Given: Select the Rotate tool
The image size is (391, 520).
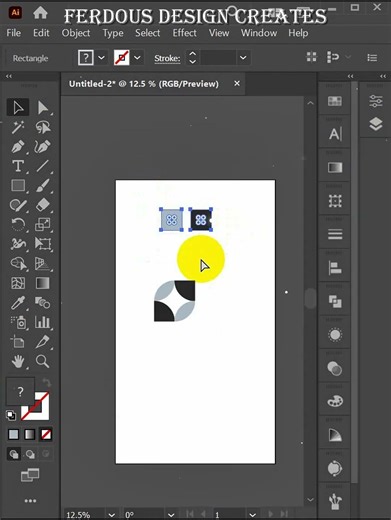Looking at the screenshot, I should (x=18, y=224).
